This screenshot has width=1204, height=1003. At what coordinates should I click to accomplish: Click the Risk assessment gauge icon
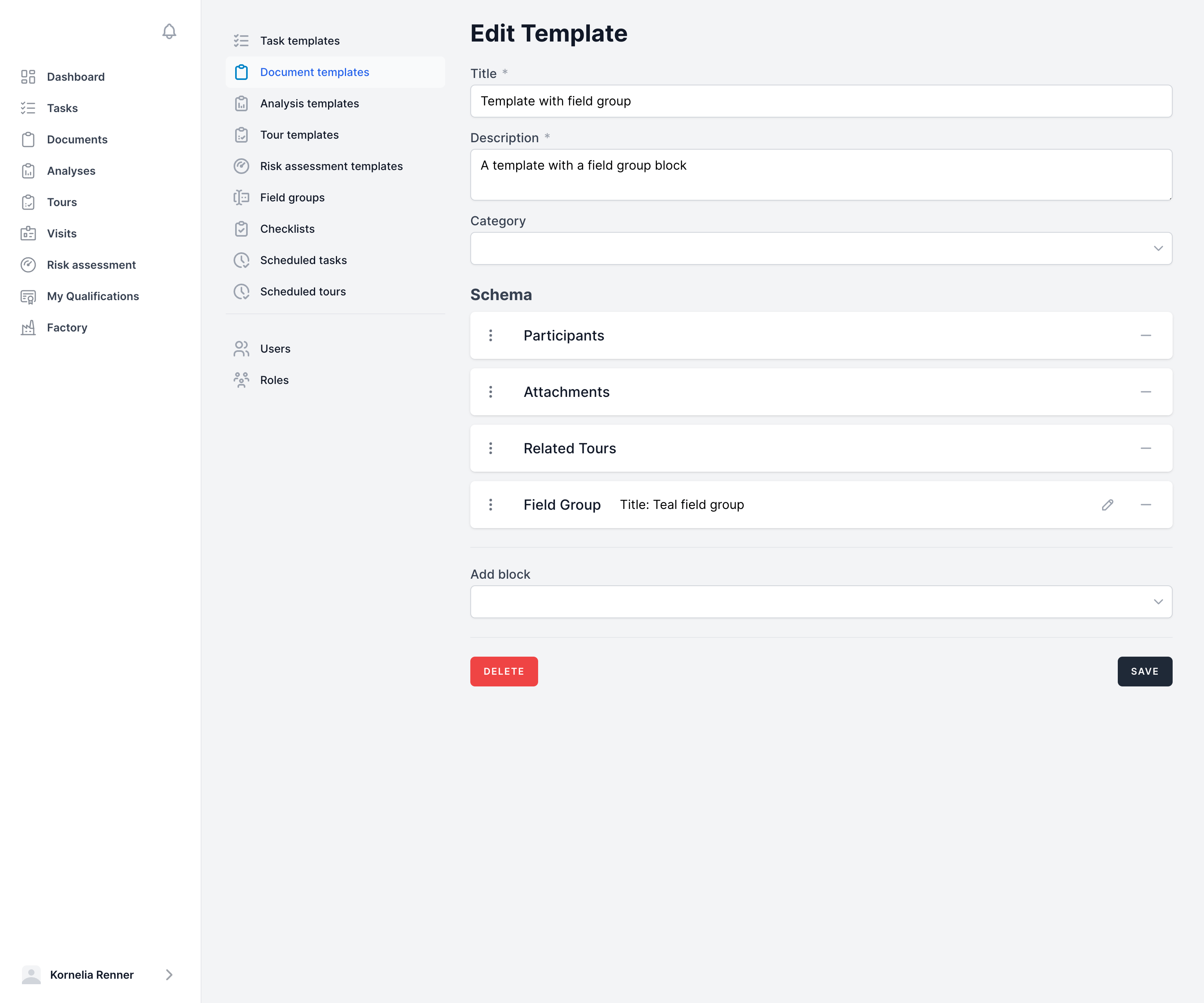28,265
